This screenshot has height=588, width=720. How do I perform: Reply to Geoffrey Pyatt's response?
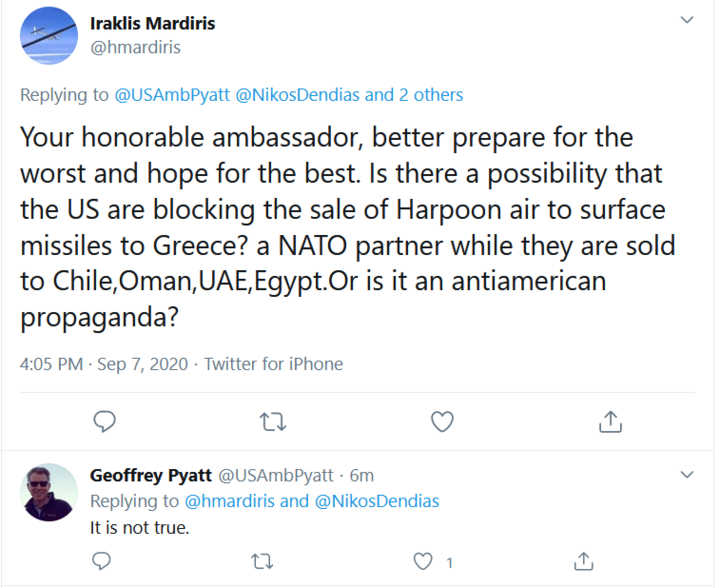coord(101,561)
